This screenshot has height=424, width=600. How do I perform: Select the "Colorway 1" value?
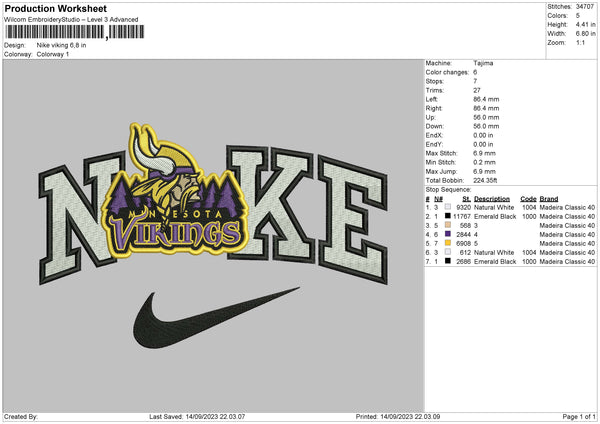53,54
